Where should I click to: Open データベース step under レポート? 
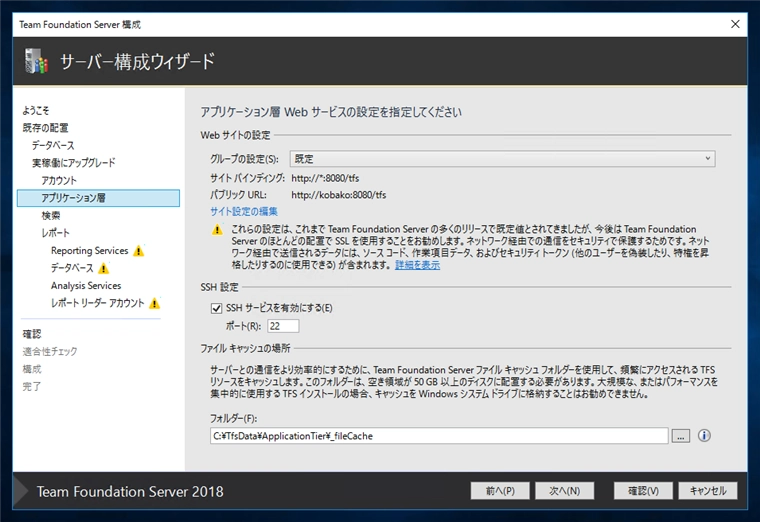coord(72,268)
